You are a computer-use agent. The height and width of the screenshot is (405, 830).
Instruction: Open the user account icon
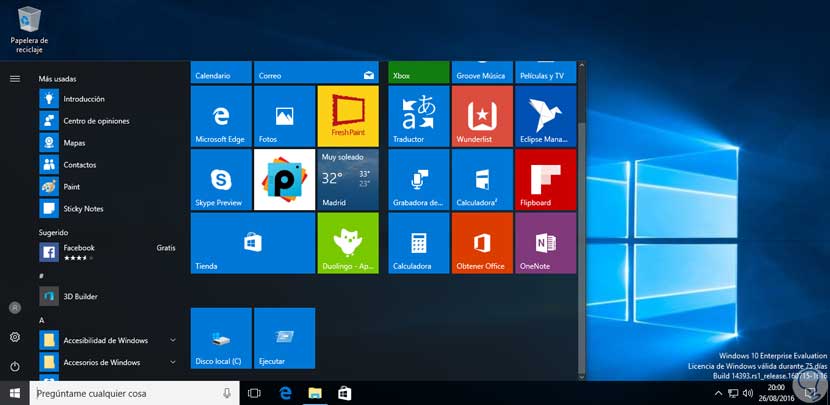coord(15,308)
